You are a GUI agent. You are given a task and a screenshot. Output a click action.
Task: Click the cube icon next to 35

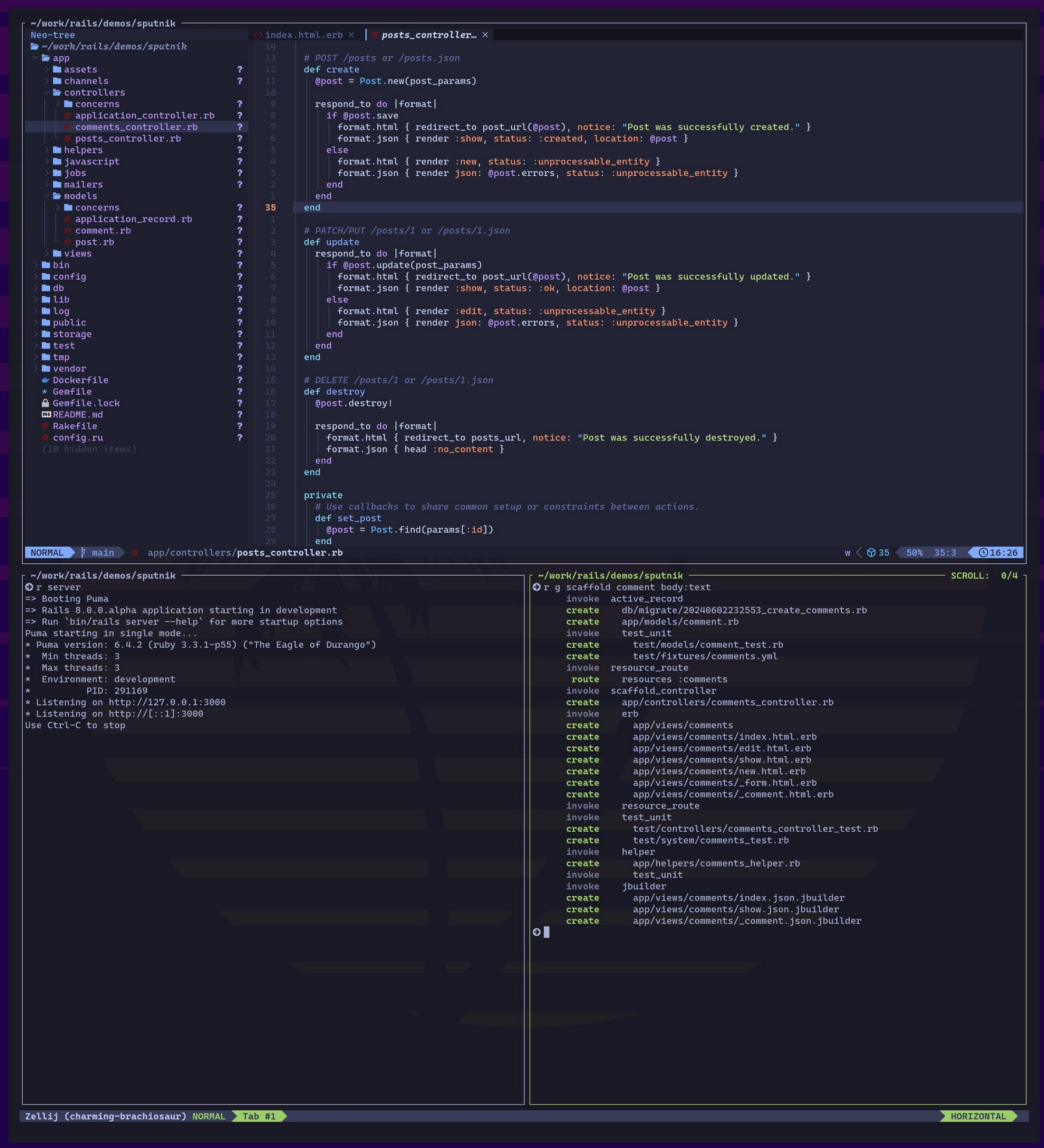[x=871, y=552]
